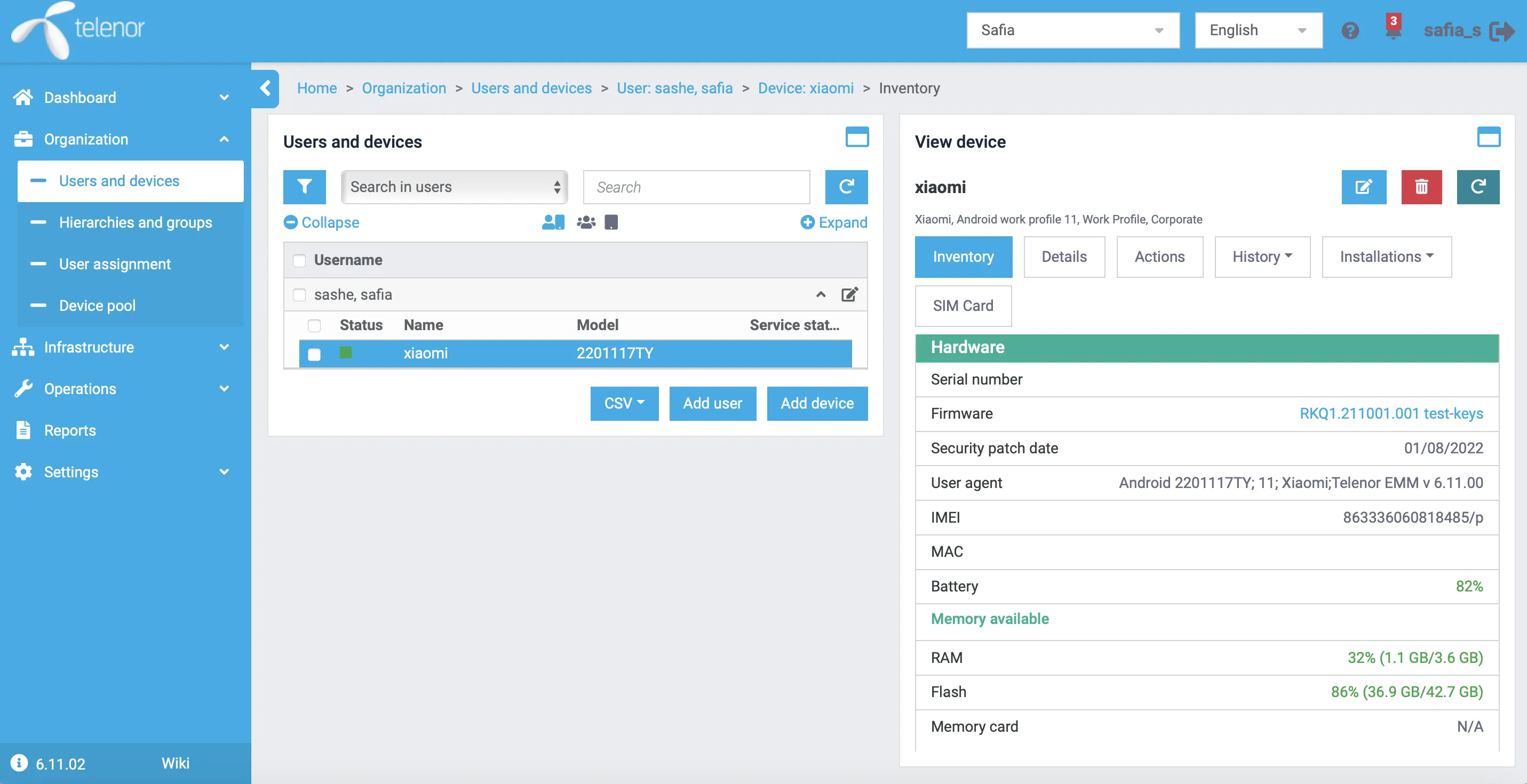Click the groups people icon
This screenshot has width=1527, height=784.
[586, 222]
